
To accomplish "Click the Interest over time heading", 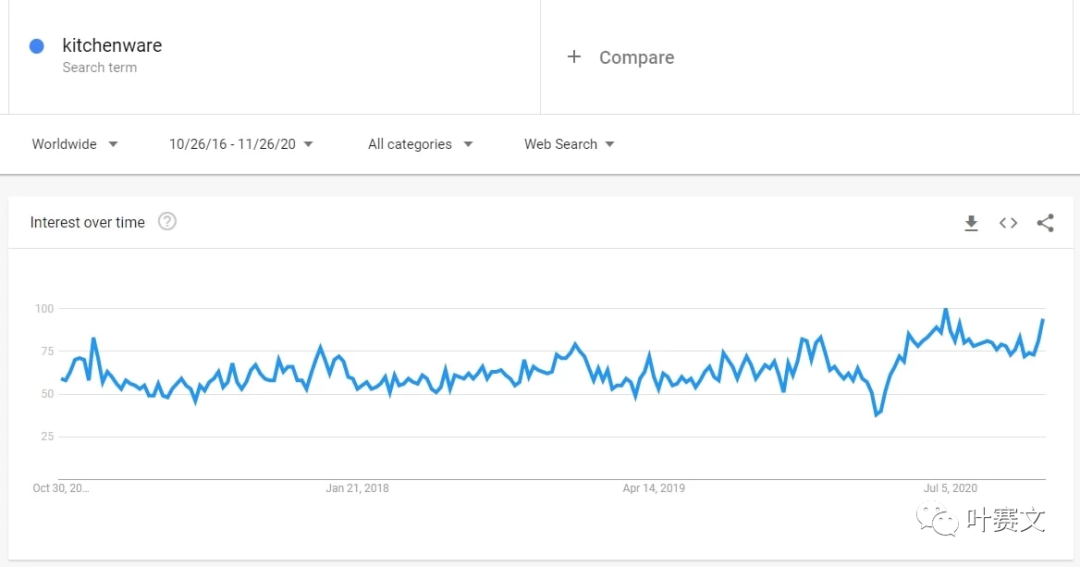I will [87, 222].
